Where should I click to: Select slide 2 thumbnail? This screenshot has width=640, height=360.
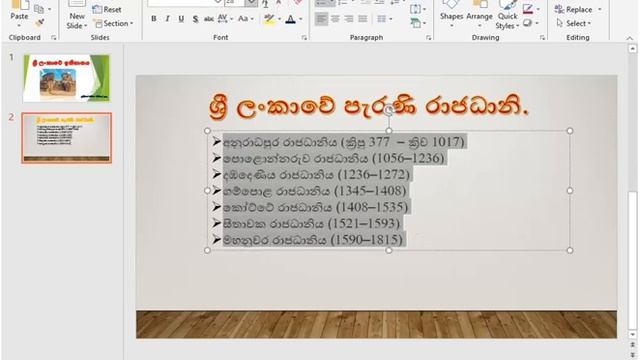(66, 138)
